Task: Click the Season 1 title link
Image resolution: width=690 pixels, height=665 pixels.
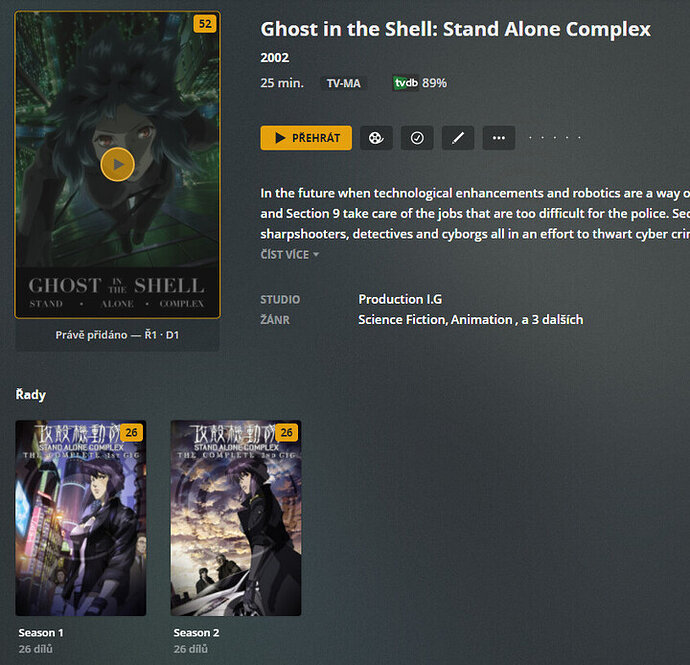Action: click(41, 632)
